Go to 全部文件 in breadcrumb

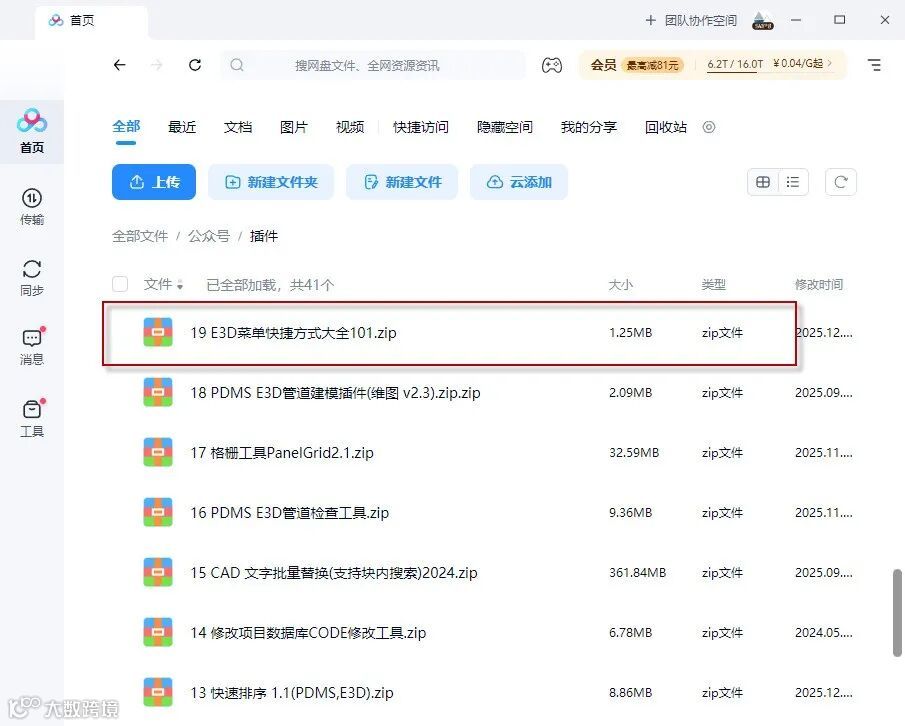point(140,236)
